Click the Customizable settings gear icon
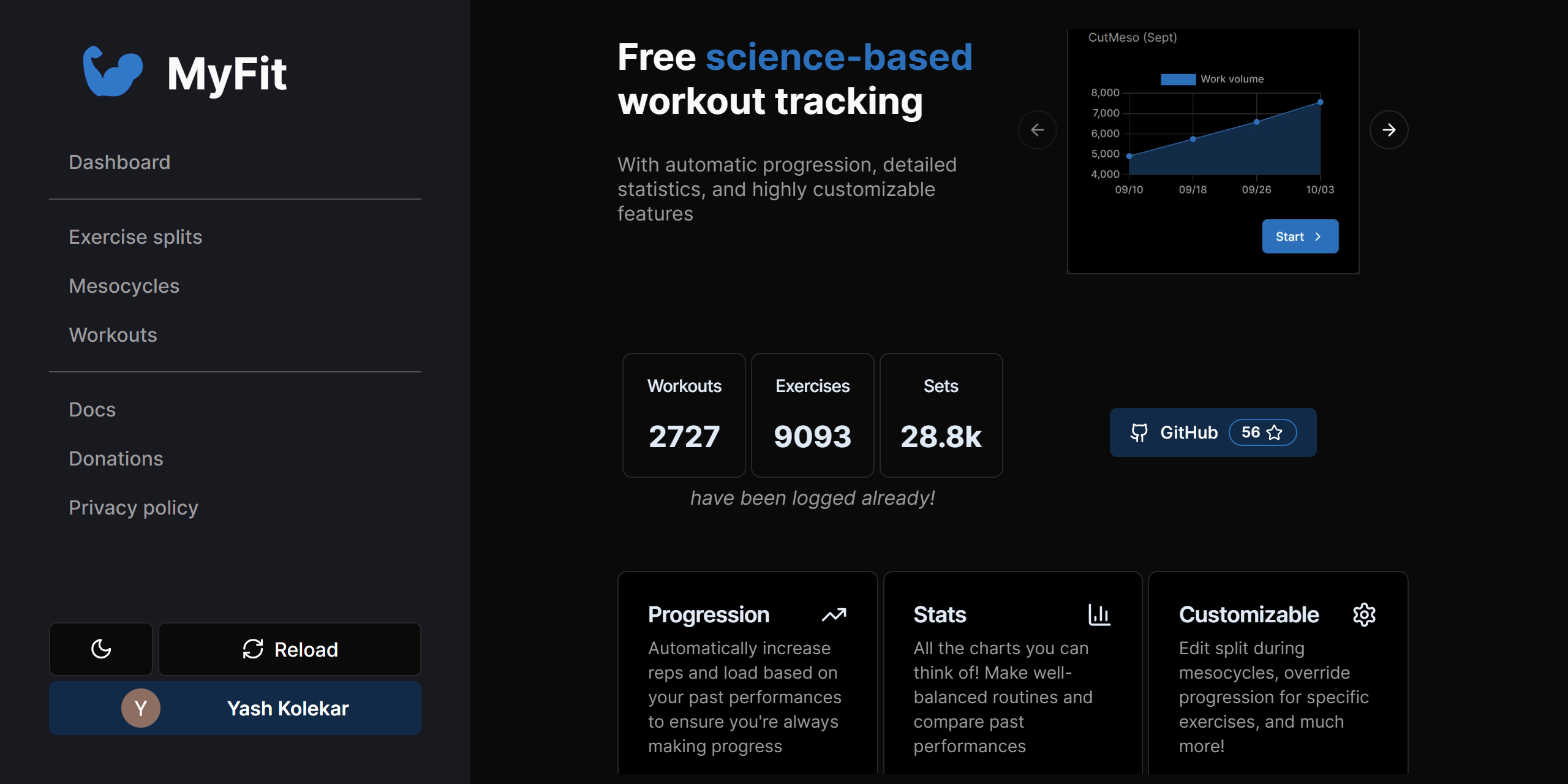The image size is (1568, 784). point(1364,614)
